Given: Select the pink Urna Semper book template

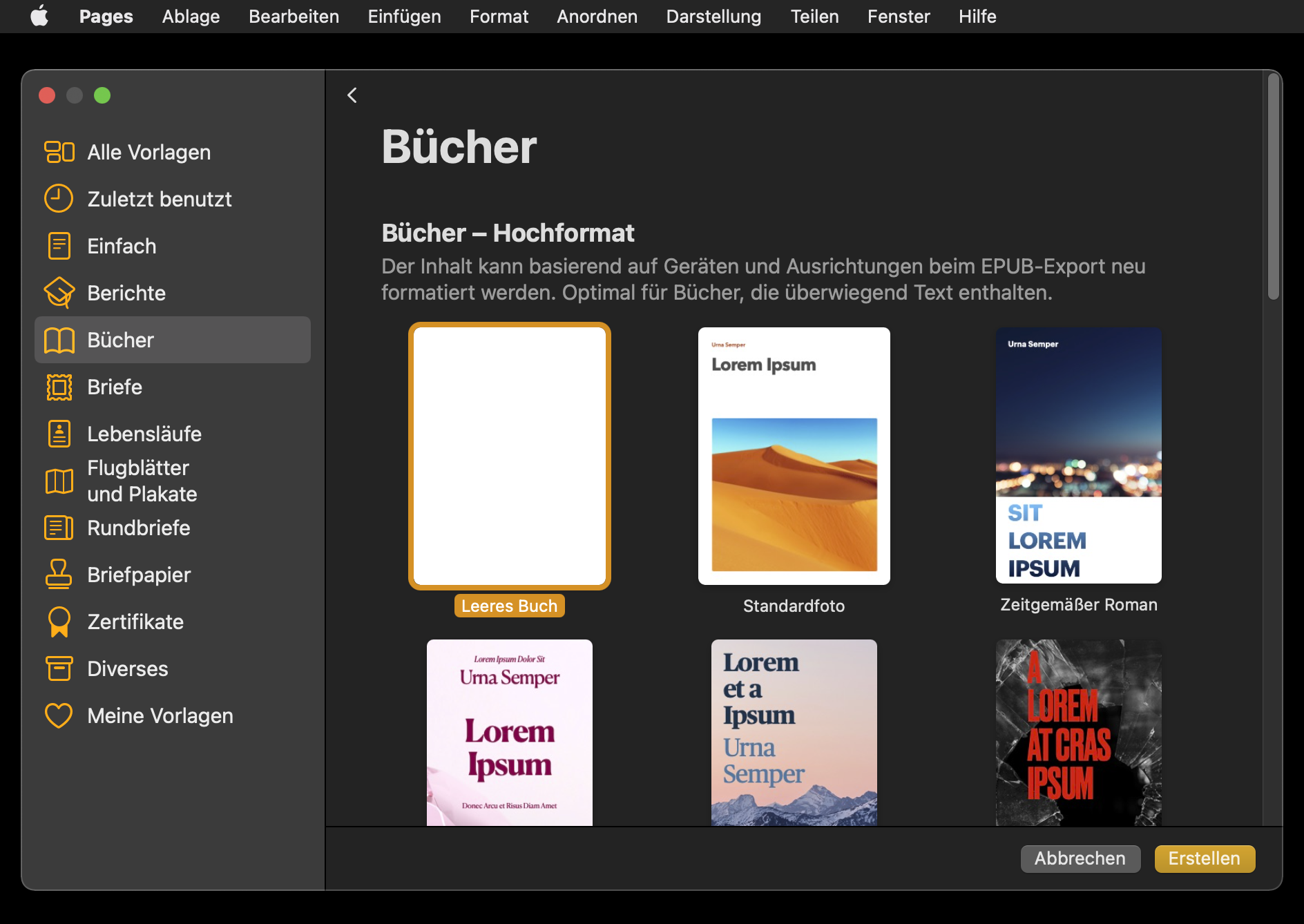Looking at the screenshot, I should coord(510,732).
